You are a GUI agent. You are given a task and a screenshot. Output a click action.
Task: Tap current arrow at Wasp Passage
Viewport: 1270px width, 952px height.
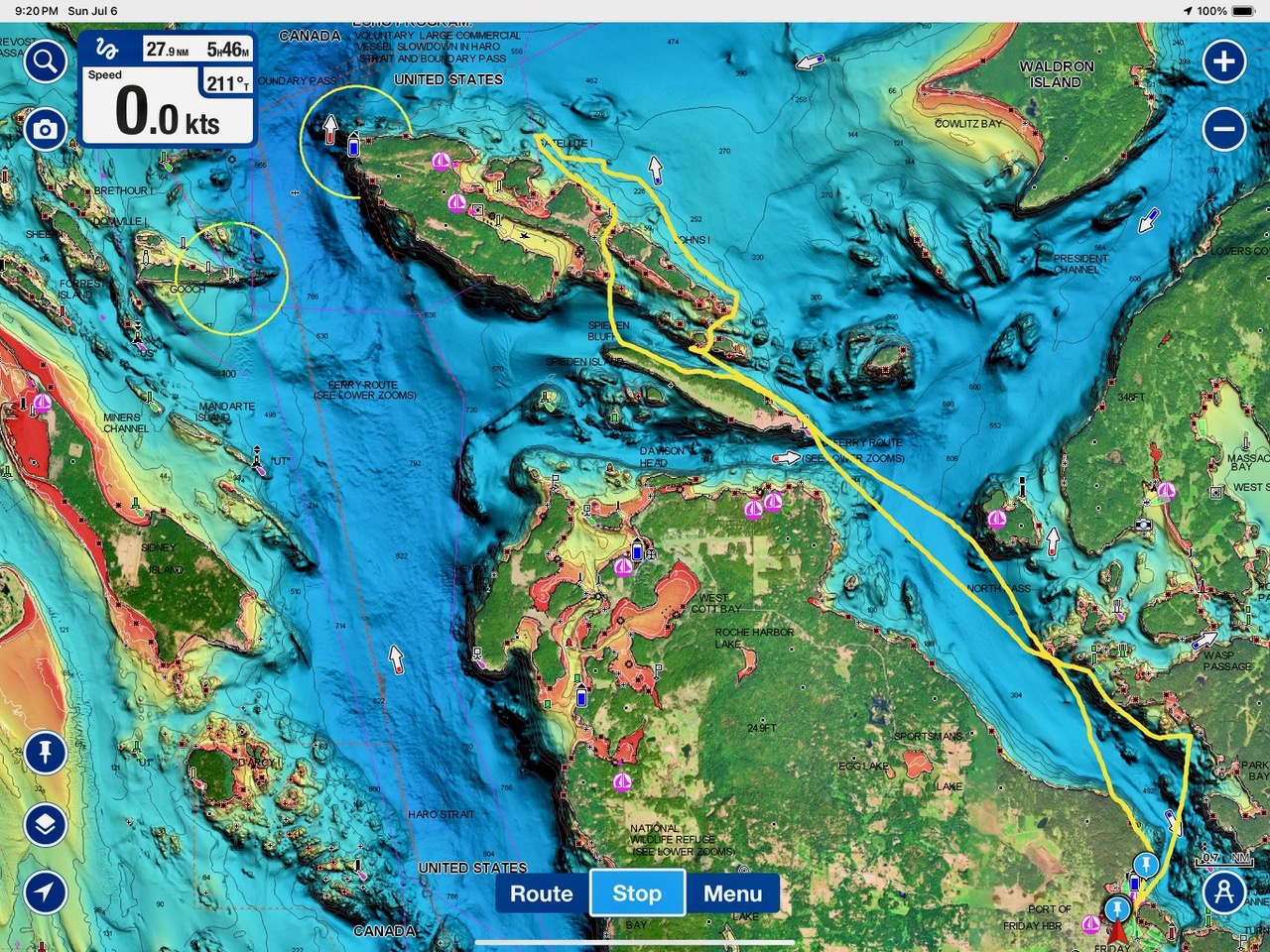1204,641
